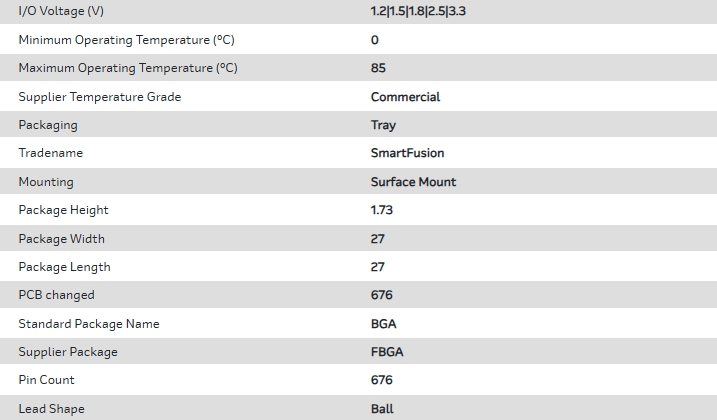Image resolution: width=717 pixels, height=420 pixels.
Task: Click the Pin Count label
Action: [x=46, y=380]
